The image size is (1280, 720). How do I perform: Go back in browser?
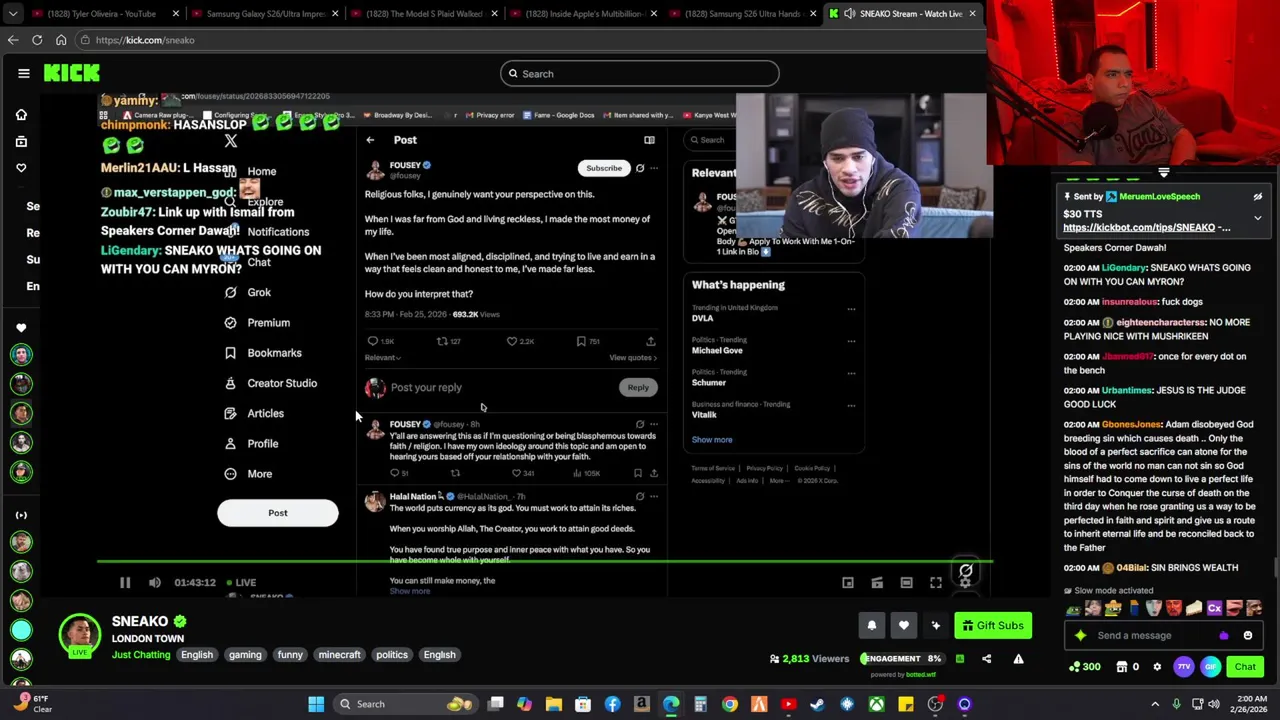[13, 40]
